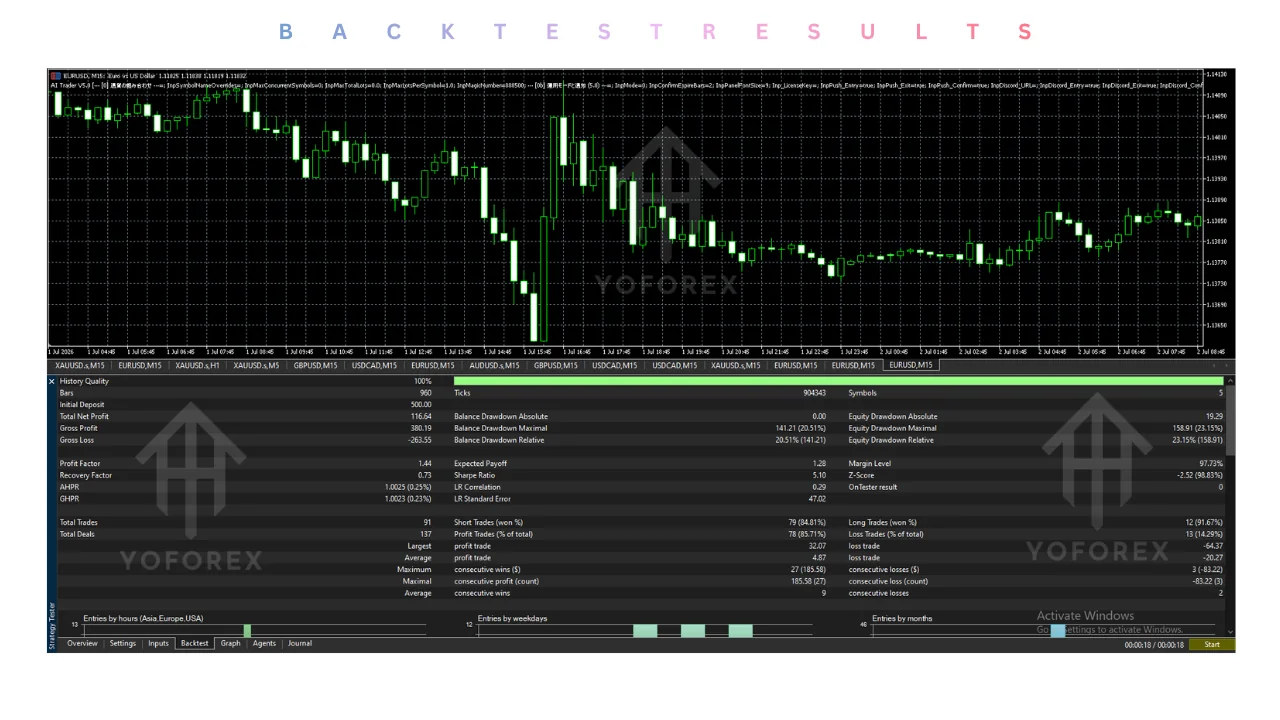The image size is (1280, 720).
Task: Click the vertical Strategy Tester panel label
Action: click(x=52, y=625)
